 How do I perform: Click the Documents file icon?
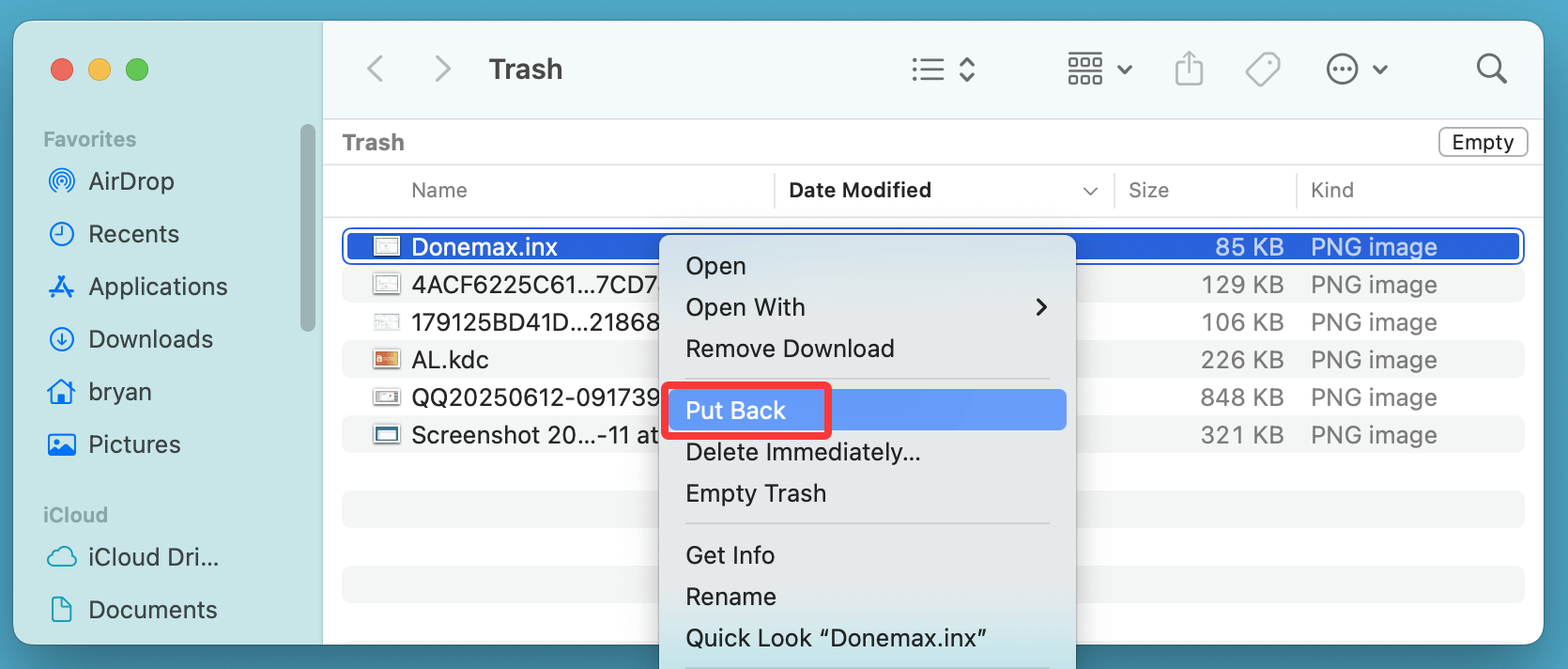click(62, 610)
